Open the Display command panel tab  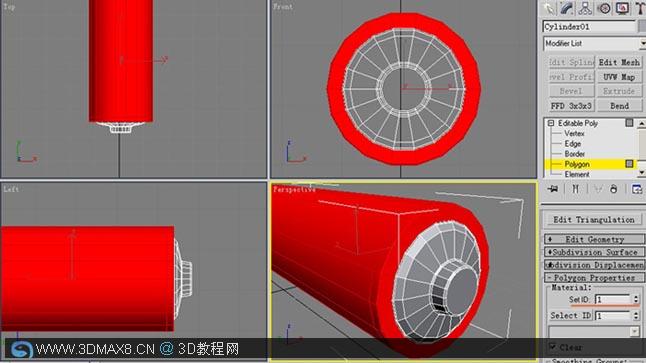(622, 8)
